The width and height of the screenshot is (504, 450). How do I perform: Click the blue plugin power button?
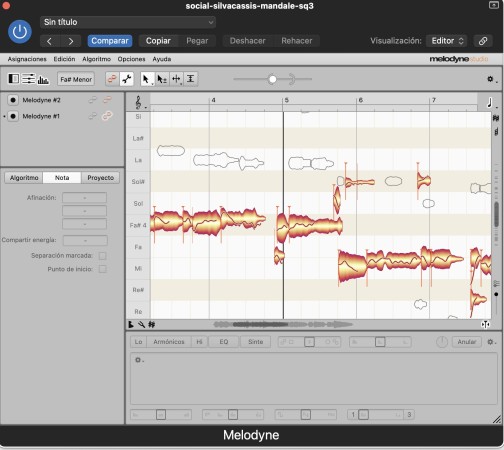tap(20, 32)
